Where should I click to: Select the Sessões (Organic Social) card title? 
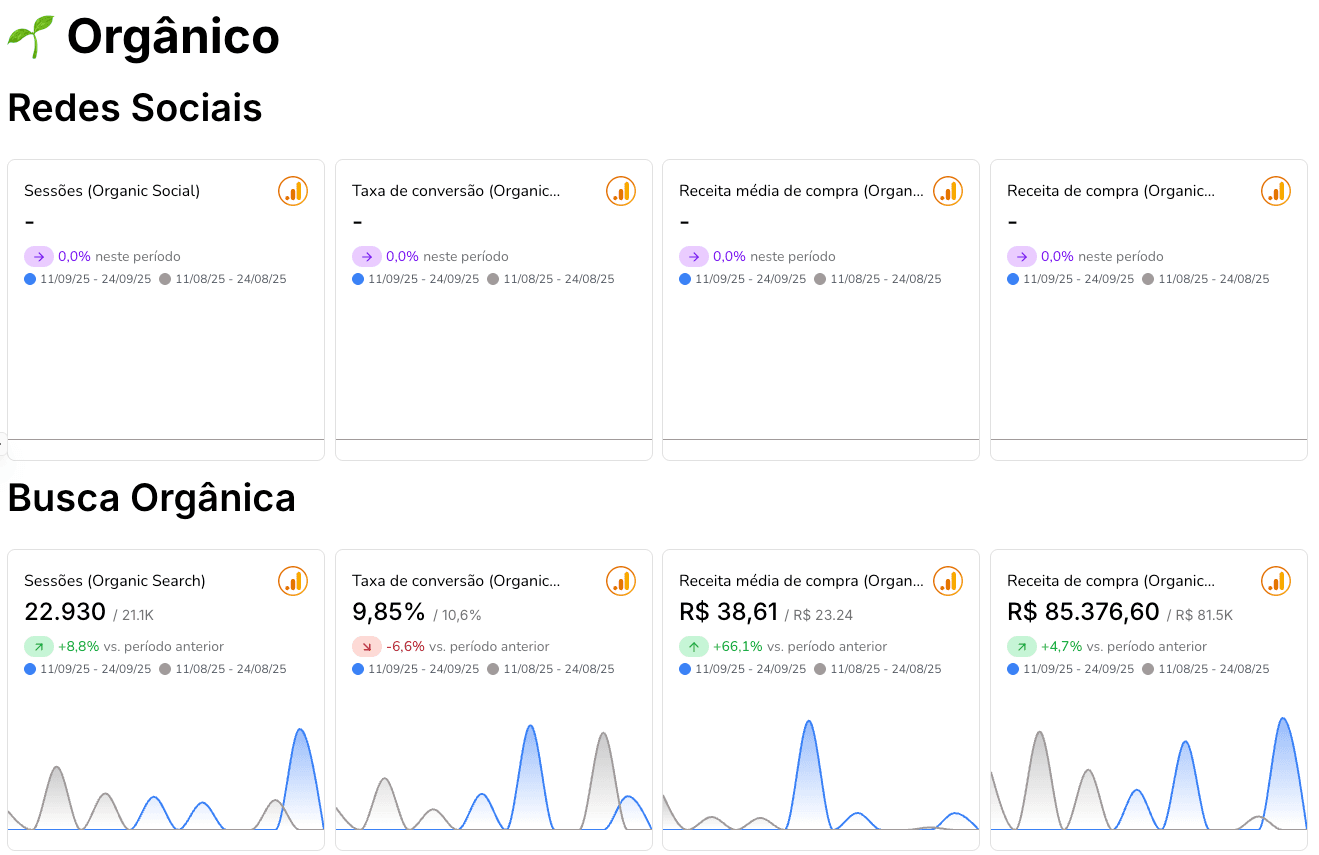(112, 191)
